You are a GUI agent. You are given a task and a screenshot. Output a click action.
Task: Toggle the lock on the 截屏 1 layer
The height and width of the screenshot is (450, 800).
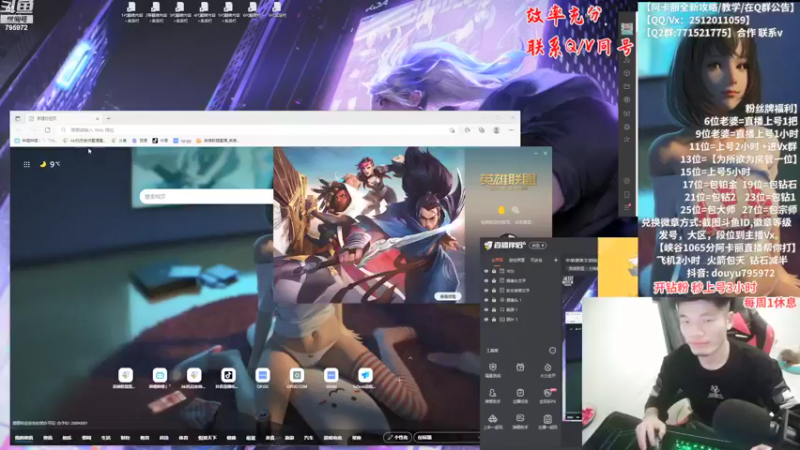point(494,310)
